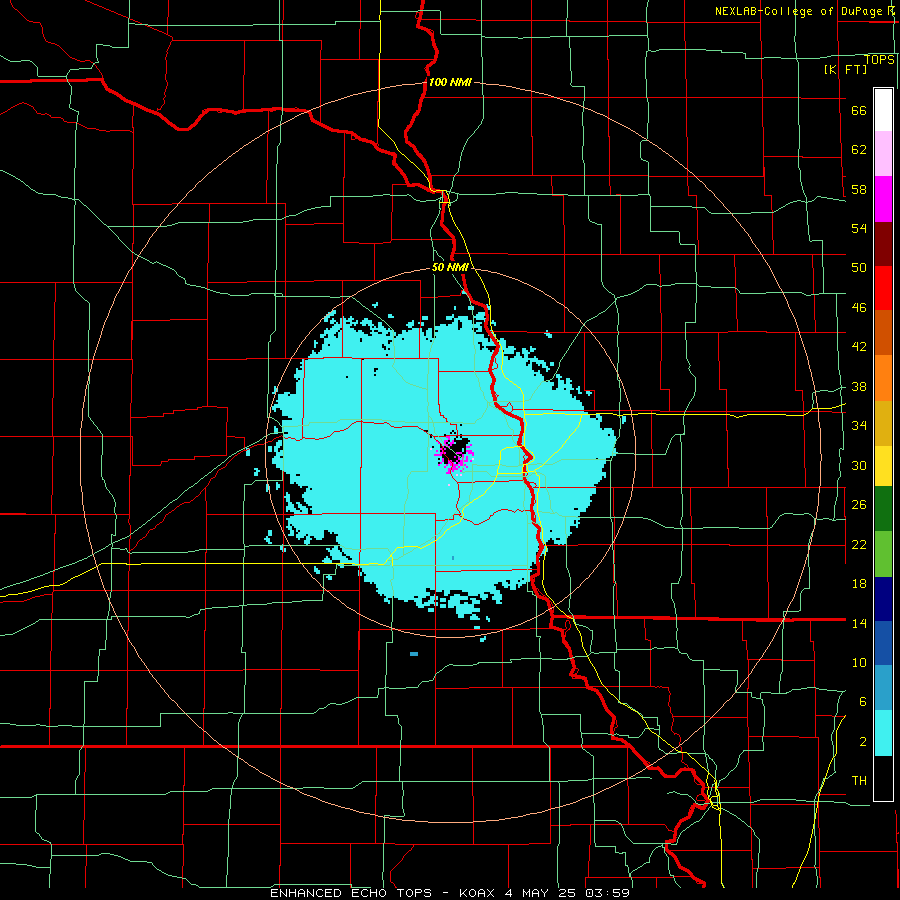Click the 62 legend value
Viewport: 900px width, 900px height.
pyautogui.click(x=859, y=149)
